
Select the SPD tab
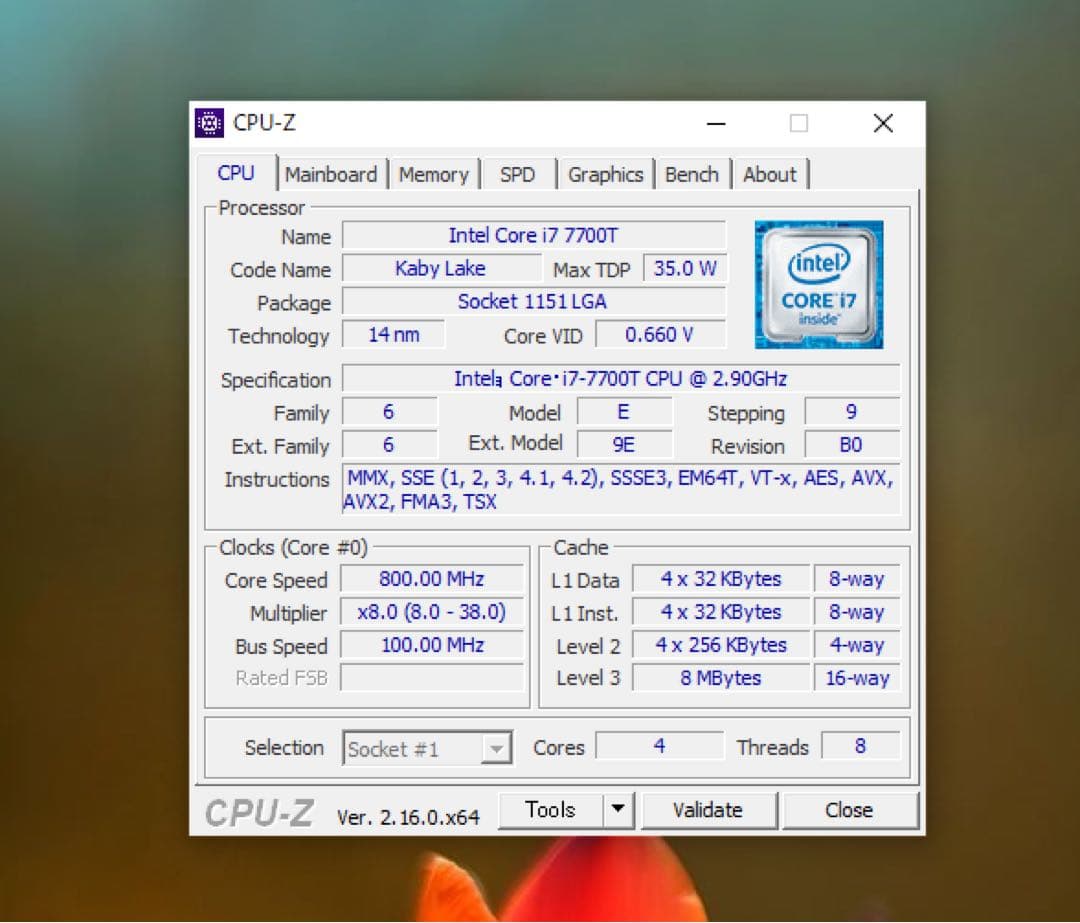click(517, 175)
